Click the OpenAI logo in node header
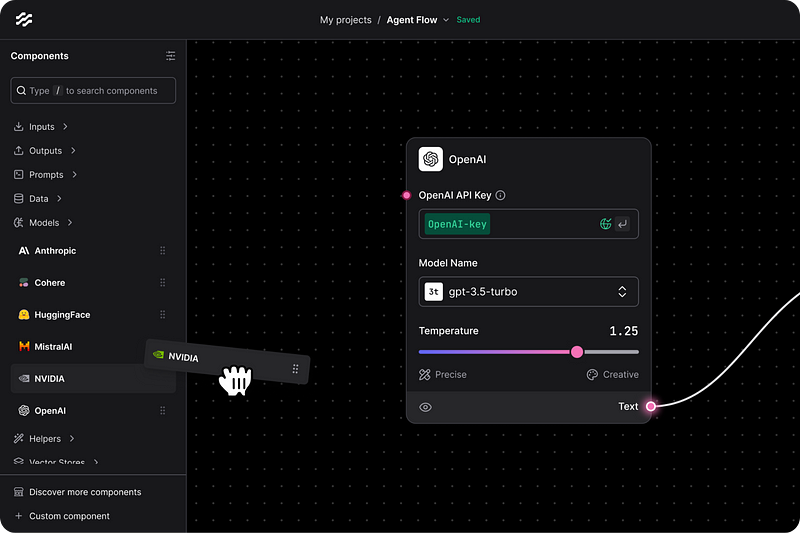This screenshot has height=533, width=800. (x=431, y=159)
